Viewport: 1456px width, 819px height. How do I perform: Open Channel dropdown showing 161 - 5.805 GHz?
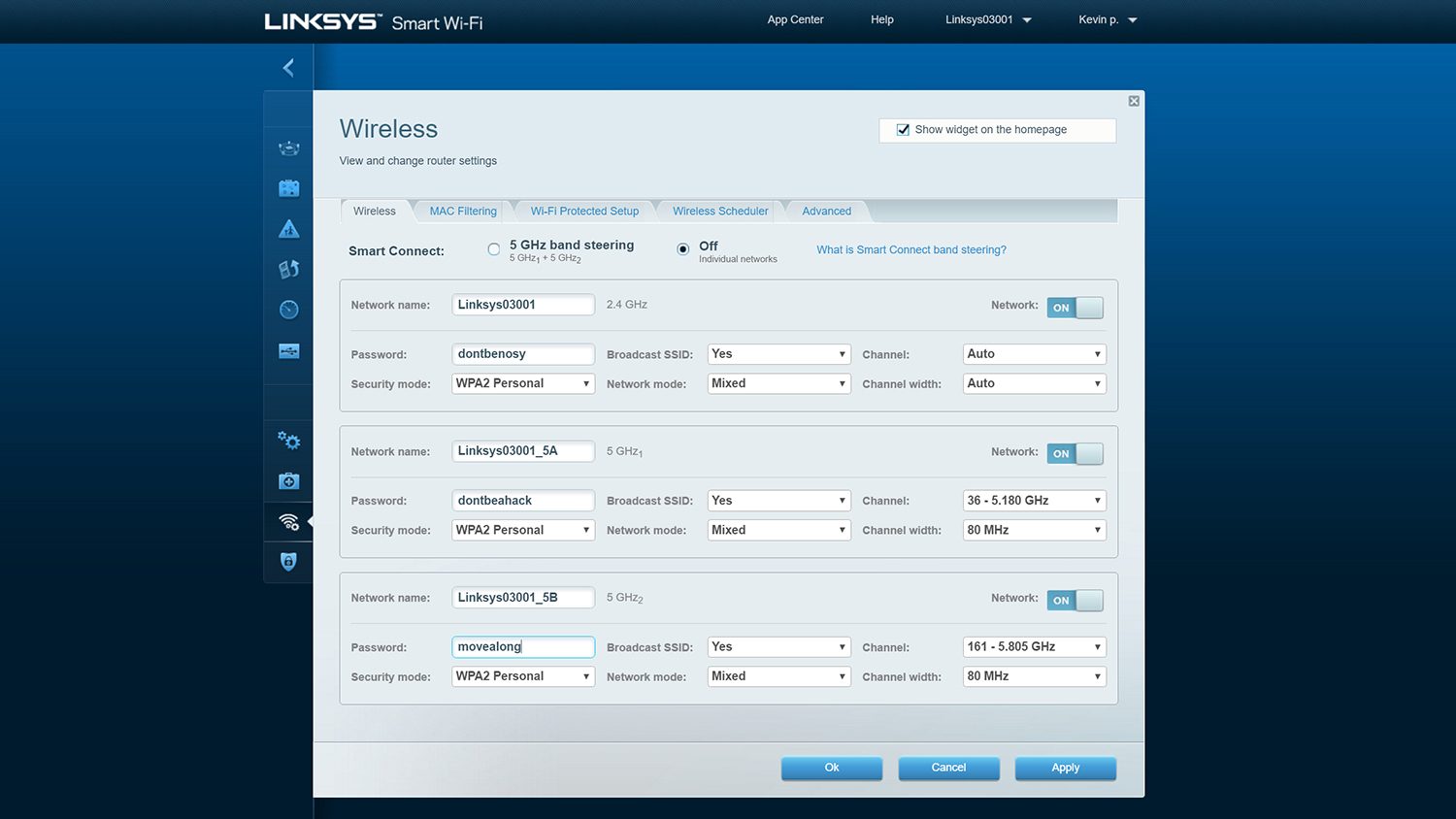(1035, 647)
